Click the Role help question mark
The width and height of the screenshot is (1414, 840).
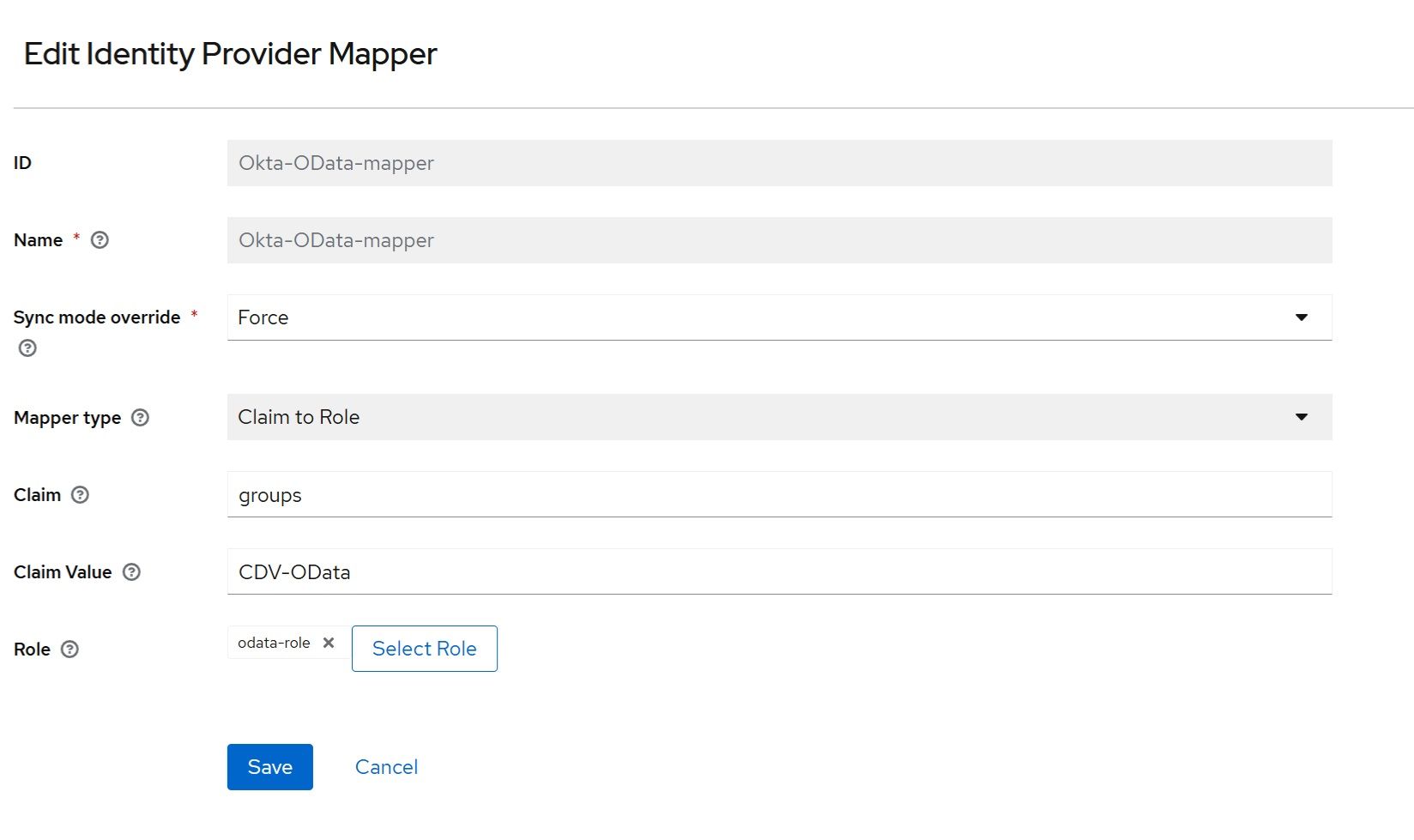pos(70,650)
